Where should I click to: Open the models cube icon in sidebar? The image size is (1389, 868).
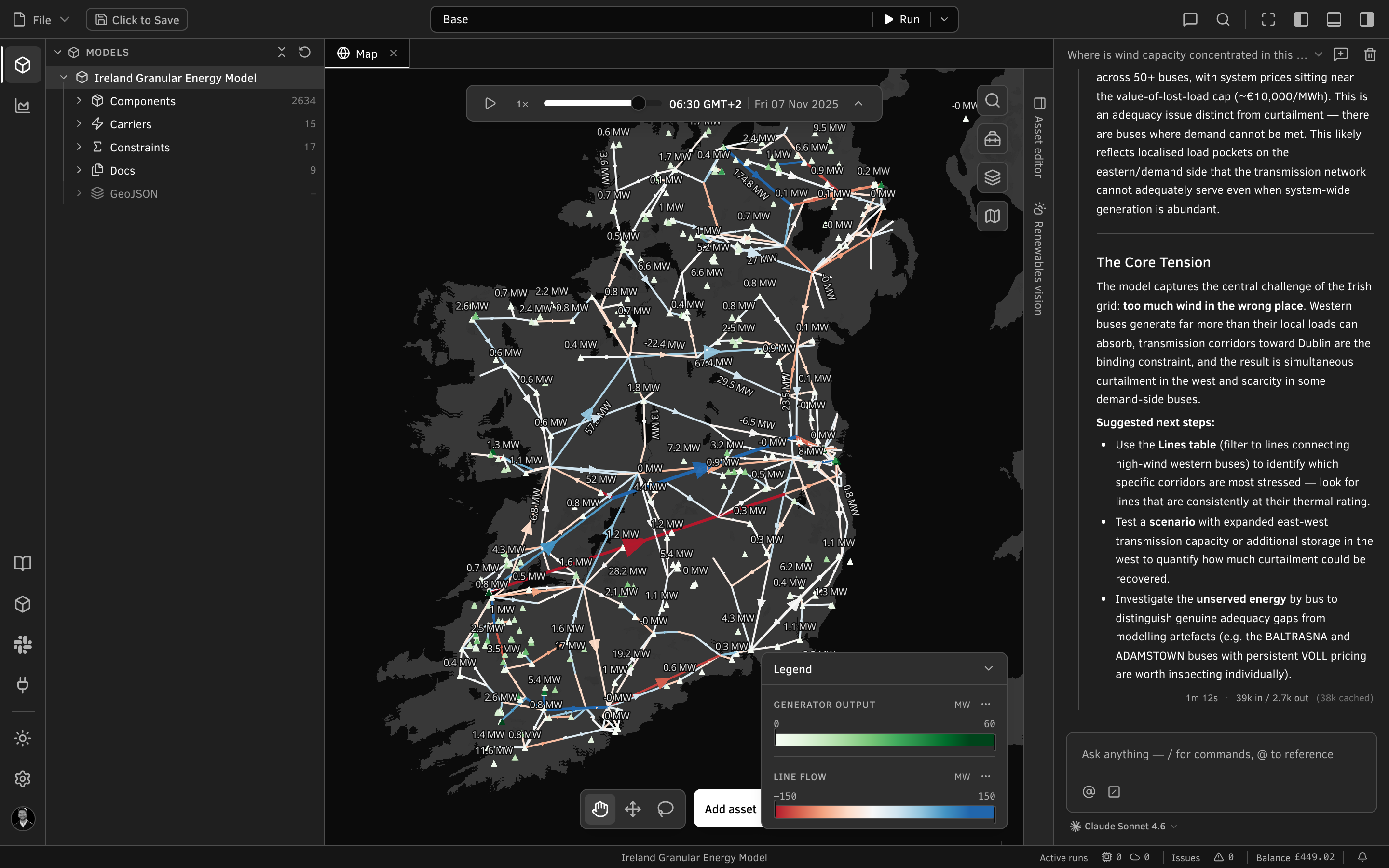coord(23,65)
